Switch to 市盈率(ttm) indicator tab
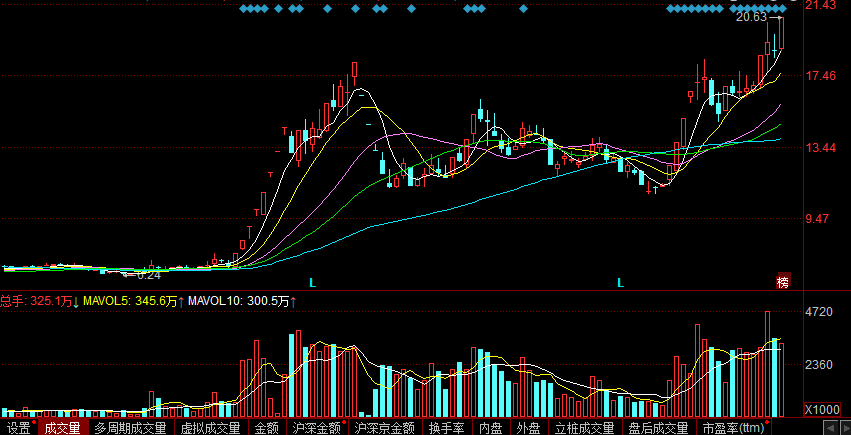Screen dimensions: 851x435 tap(734, 428)
